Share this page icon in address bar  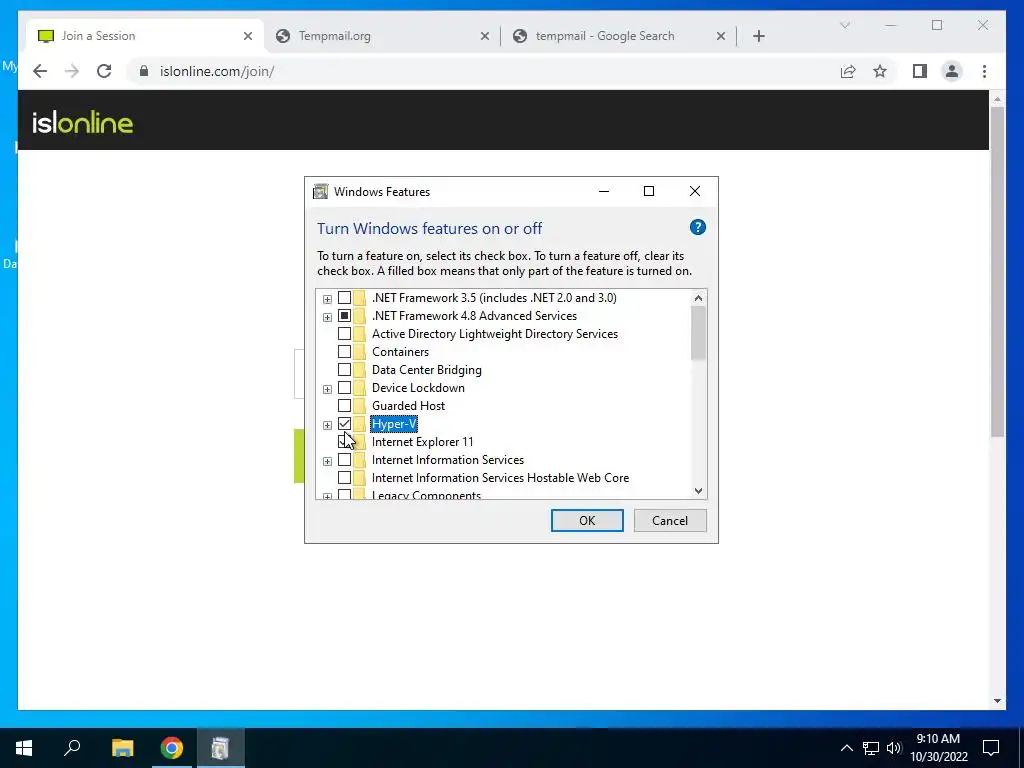point(848,71)
